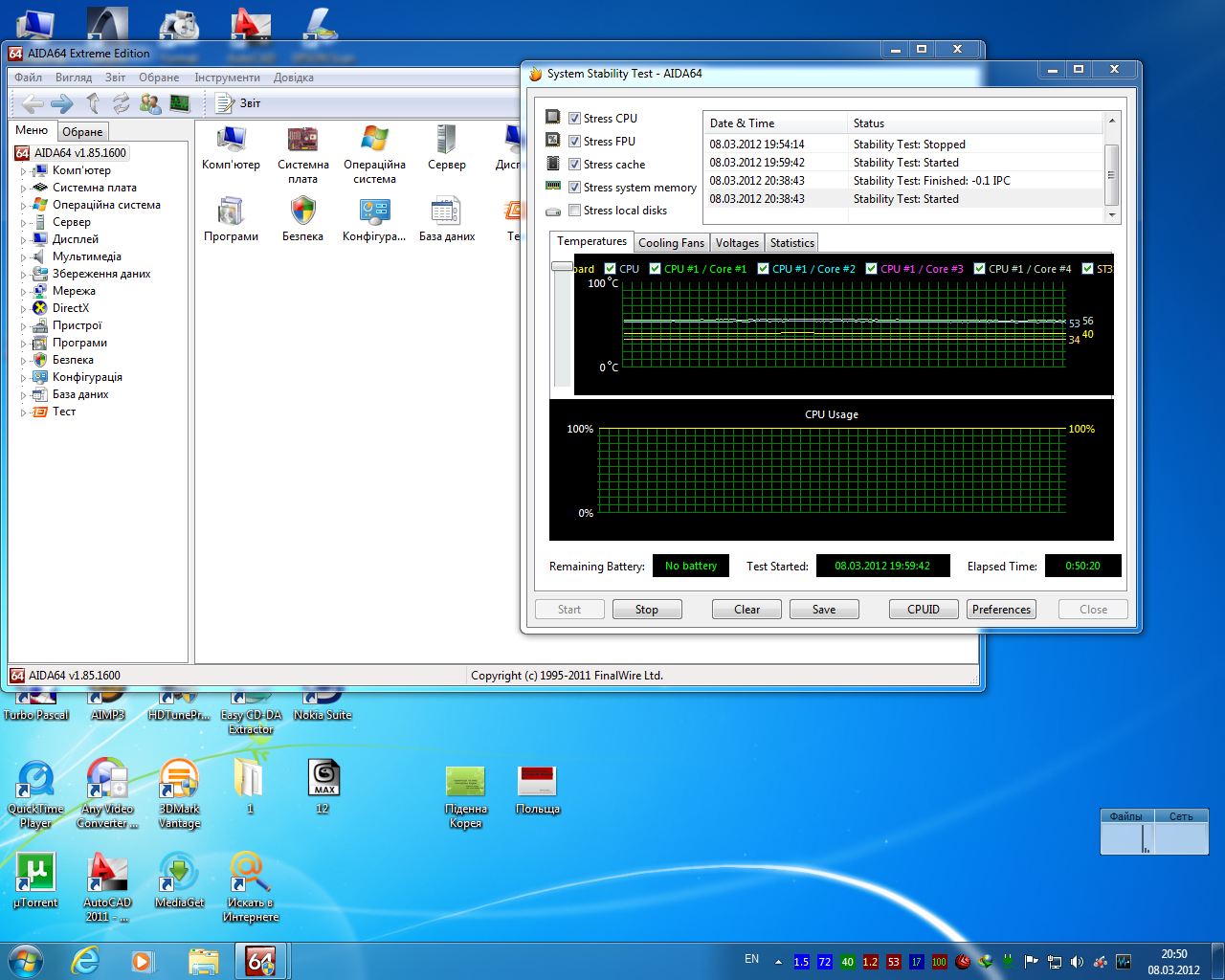Launch µTorrent desktop shortcut
This screenshot has width=1225, height=980.
(x=35, y=880)
